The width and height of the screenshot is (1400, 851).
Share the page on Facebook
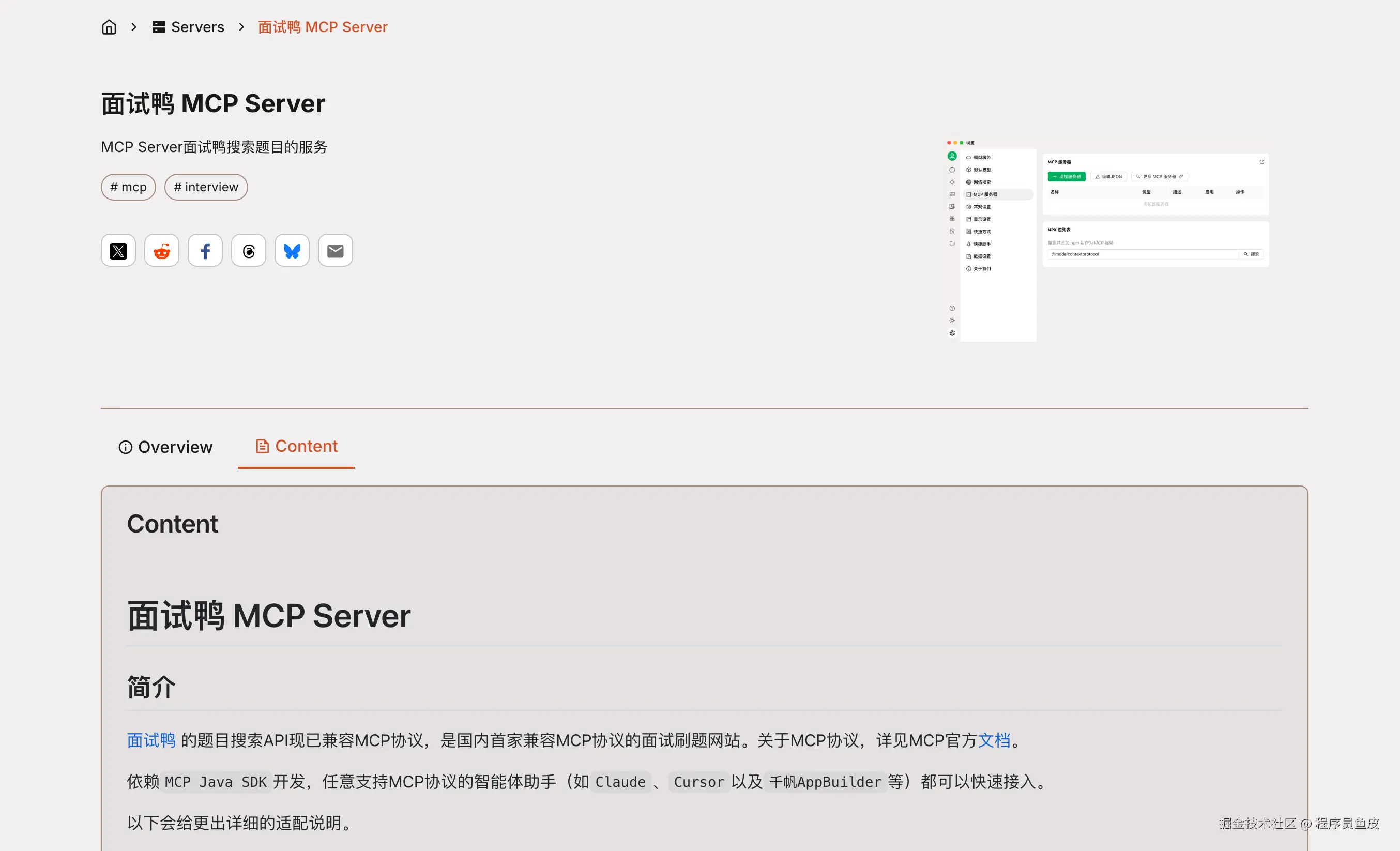pos(205,251)
